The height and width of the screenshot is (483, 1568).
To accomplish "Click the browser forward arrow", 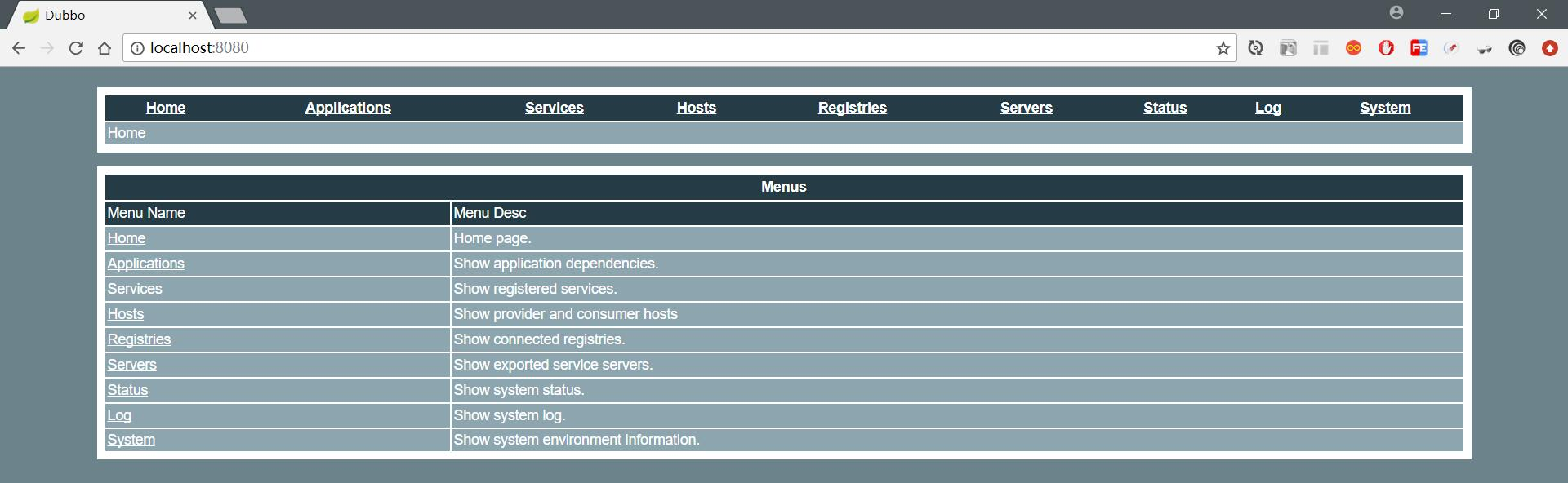I will coord(47,48).
